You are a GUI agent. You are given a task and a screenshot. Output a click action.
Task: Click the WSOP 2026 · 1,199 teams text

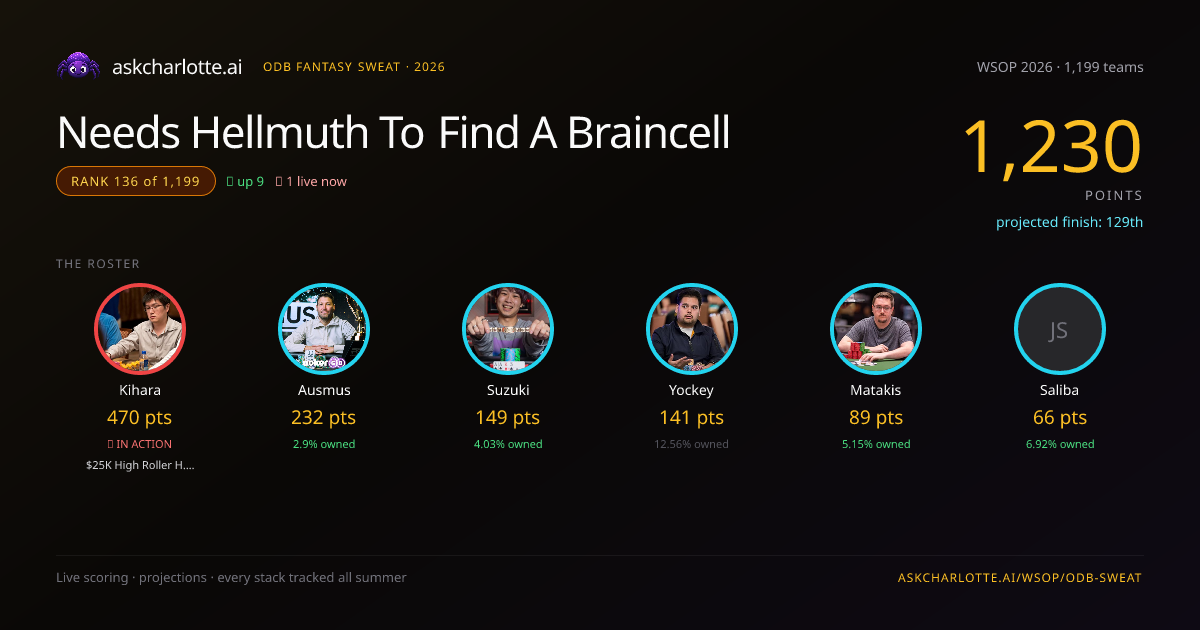tap(1060, 67)
